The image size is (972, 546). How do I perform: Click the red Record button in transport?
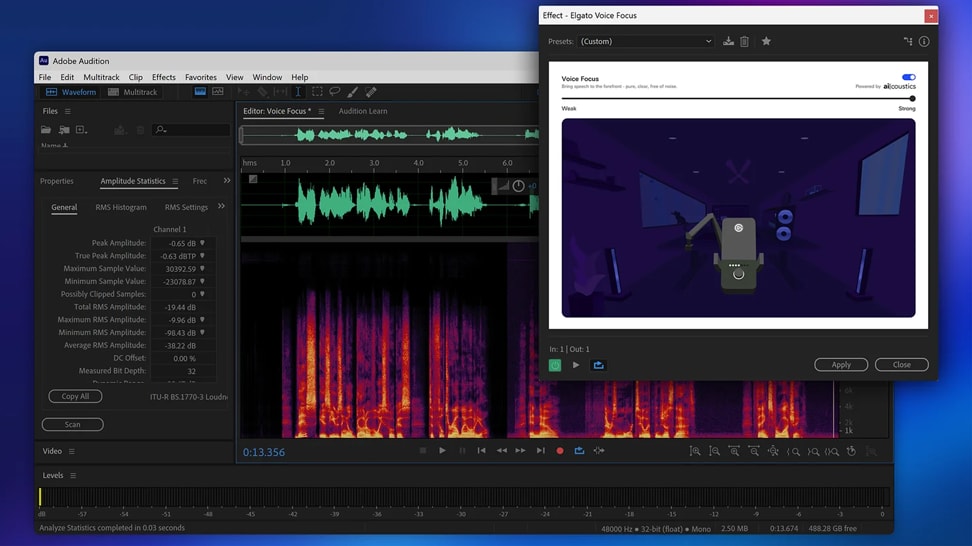point(560,451)
